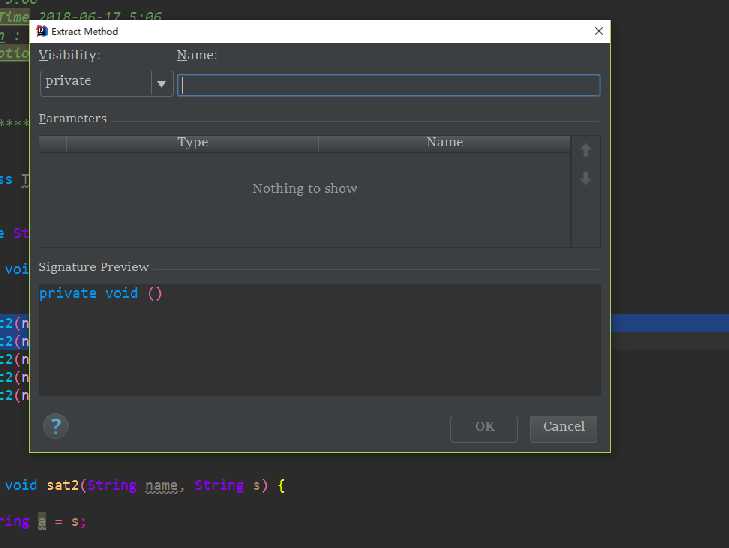Click the IntelliJ icon in title bar

pyautogui.click(x=42, y=31)
